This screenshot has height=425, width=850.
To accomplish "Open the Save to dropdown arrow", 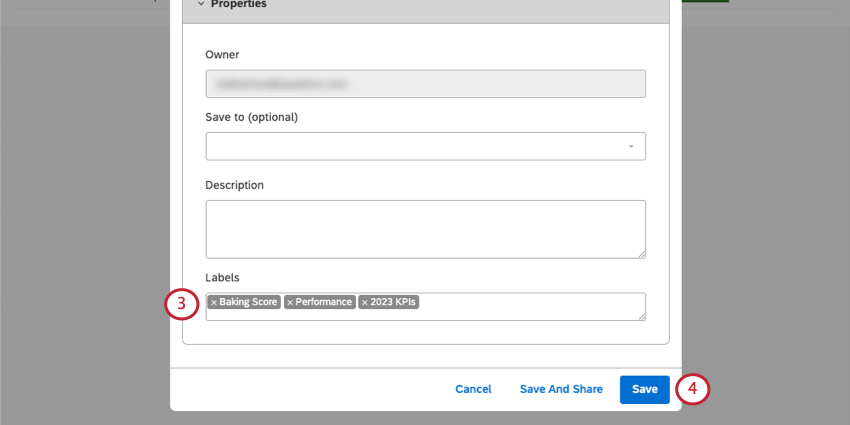I will (x=631, y=146).
